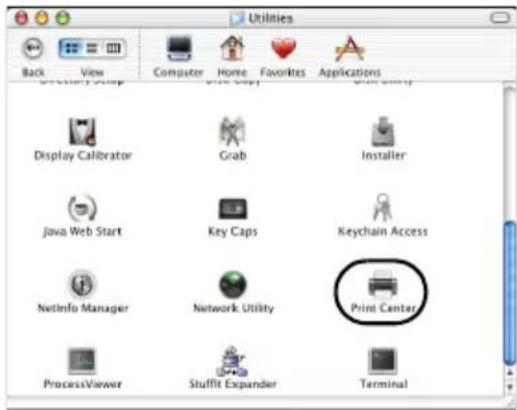The height and width of the screenshot is (410, 517).
Task: Click the toolbar hide pill button
Action: 500,18
